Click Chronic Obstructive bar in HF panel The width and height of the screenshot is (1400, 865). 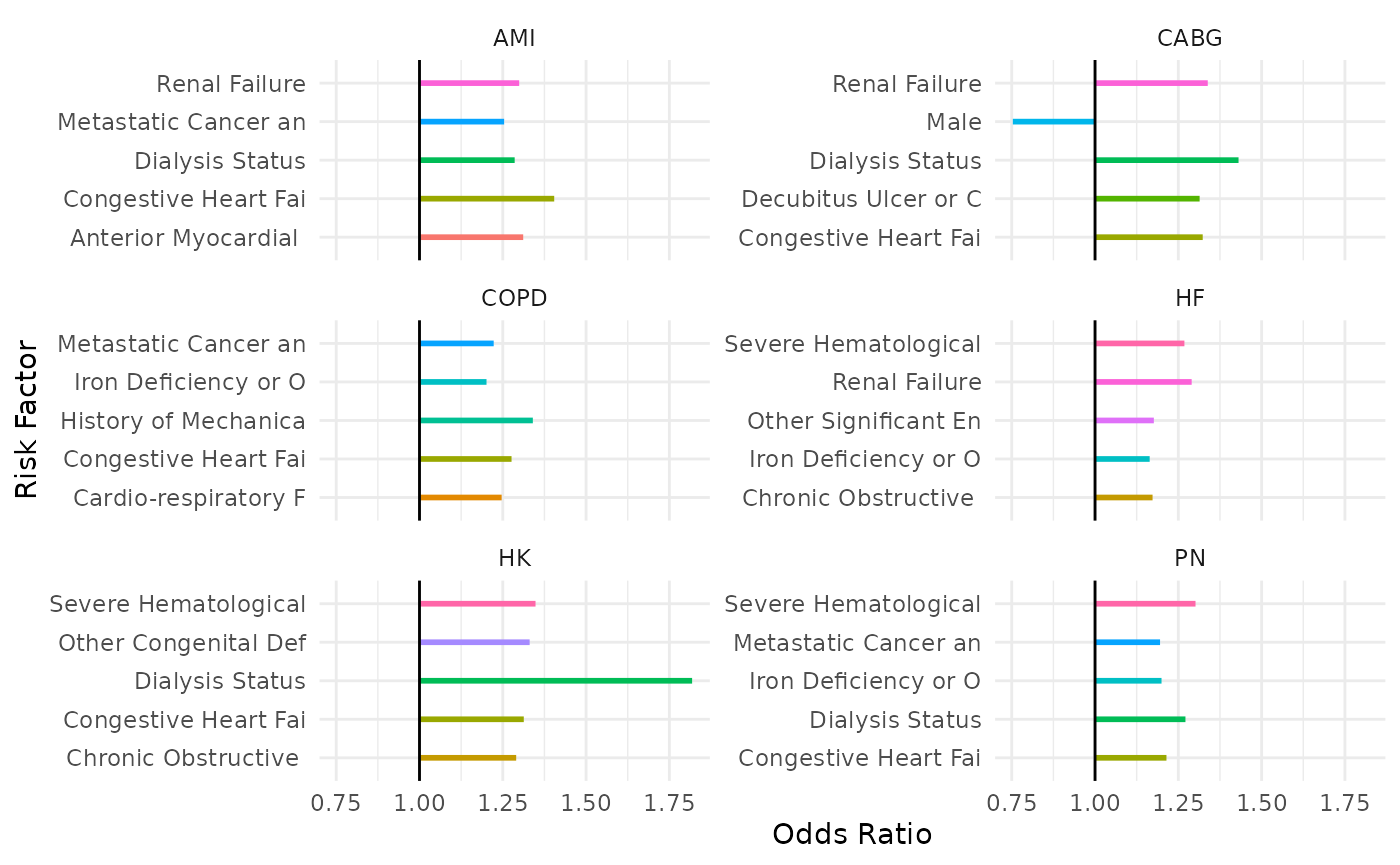[x=1124, y=497]
